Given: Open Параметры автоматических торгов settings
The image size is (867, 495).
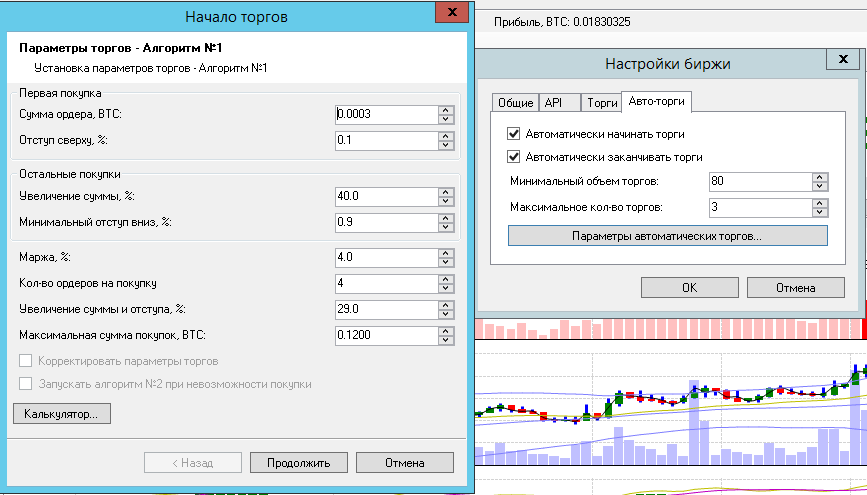Looking at the screenshot, I should [x=667, y=236].
